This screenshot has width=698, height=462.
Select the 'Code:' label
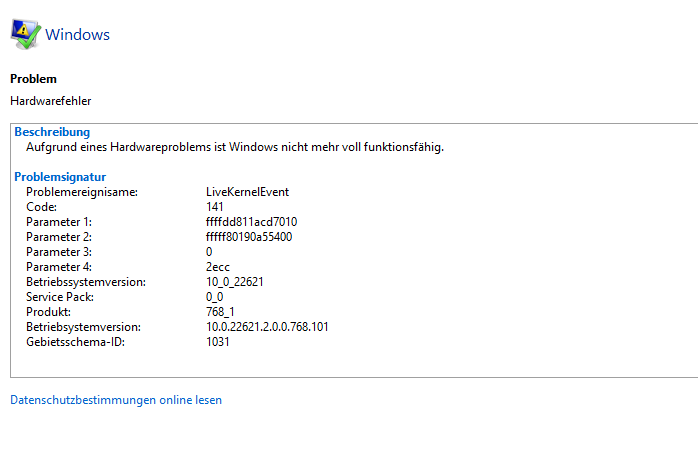tap(41, 207)
